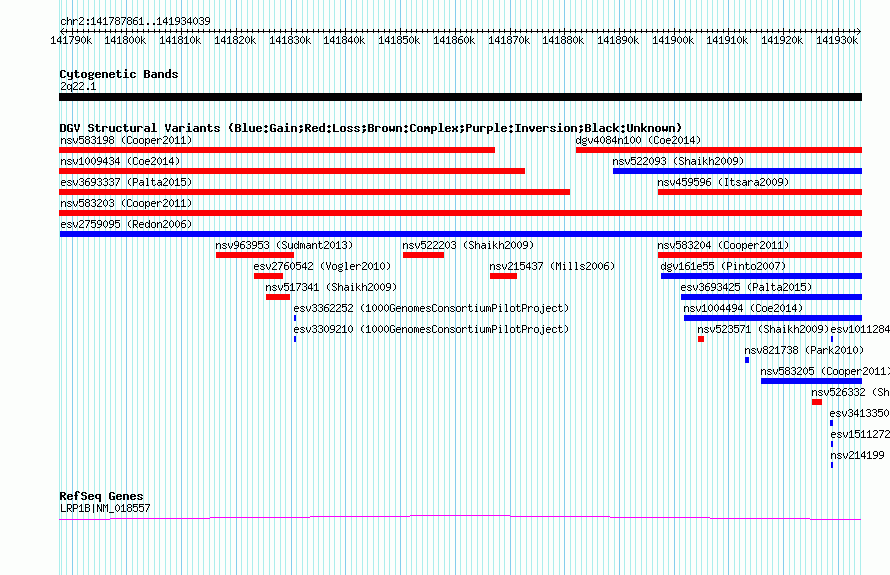Open the nsv215437 (Mills2006) label
This screenshot has height=575, width=890.
point(552,266)
